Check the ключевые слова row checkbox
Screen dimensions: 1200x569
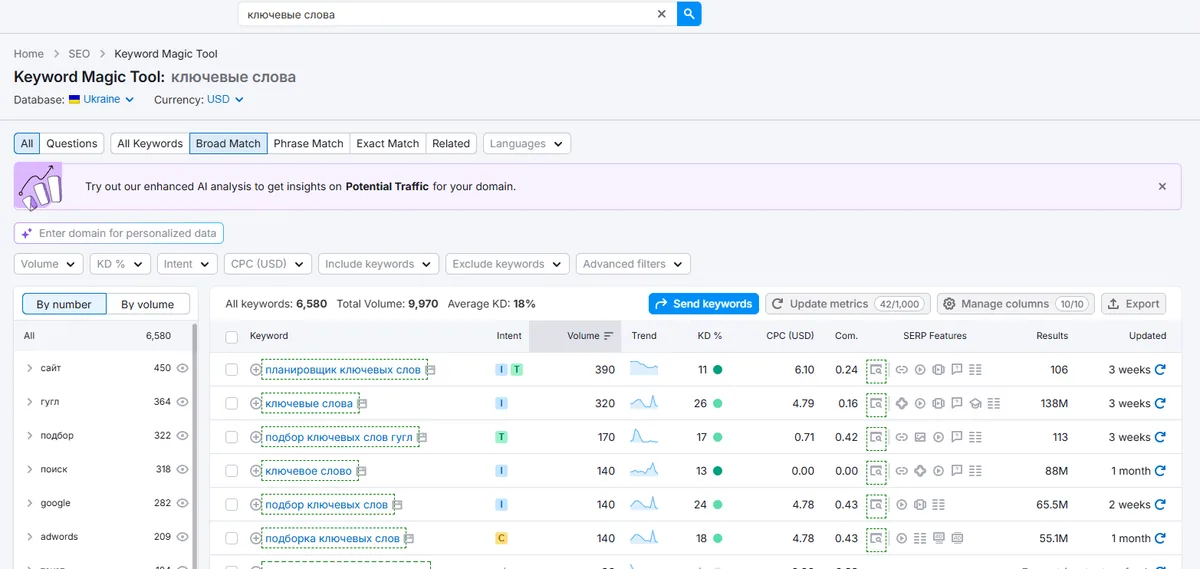point(232,404)
